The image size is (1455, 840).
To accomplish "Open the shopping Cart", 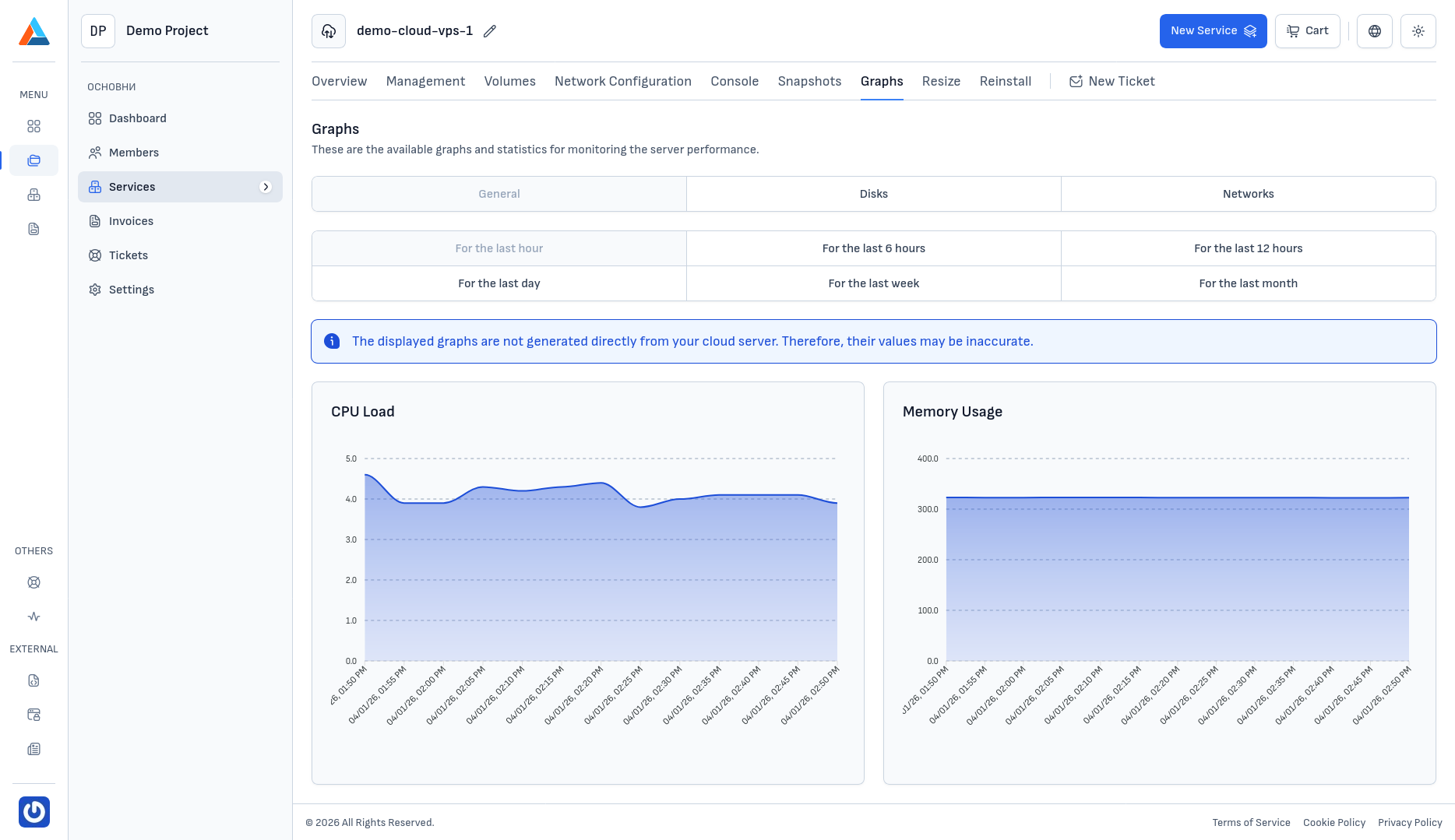I will pyautogui.click(x=1307, y=31).
